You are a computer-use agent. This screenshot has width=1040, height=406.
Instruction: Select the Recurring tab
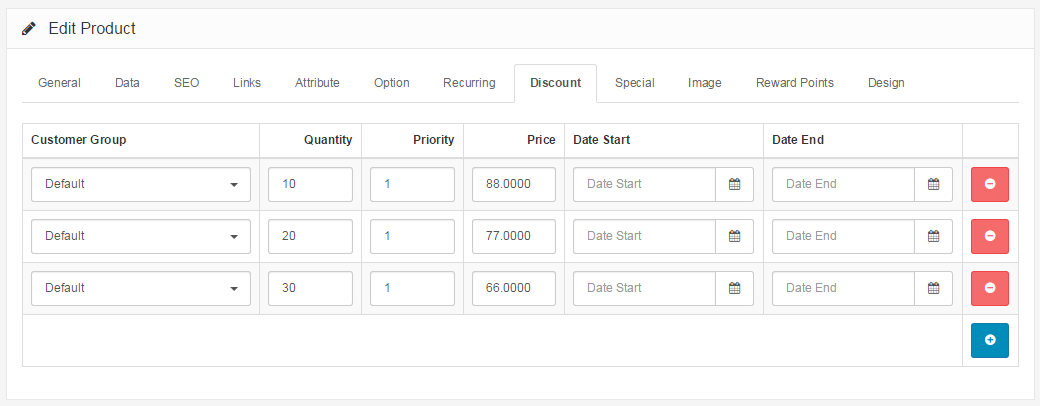click(x=470, y=83)
